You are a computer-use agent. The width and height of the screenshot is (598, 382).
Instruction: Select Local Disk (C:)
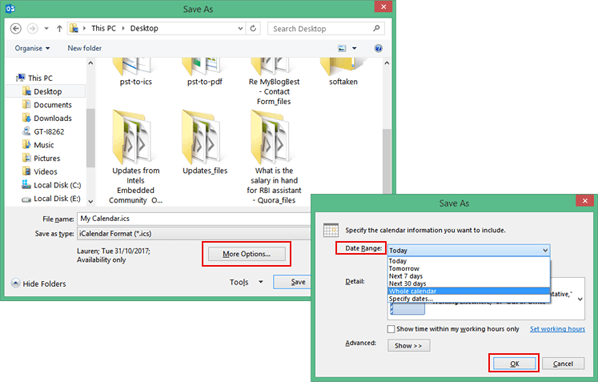[x=51, y=185]
